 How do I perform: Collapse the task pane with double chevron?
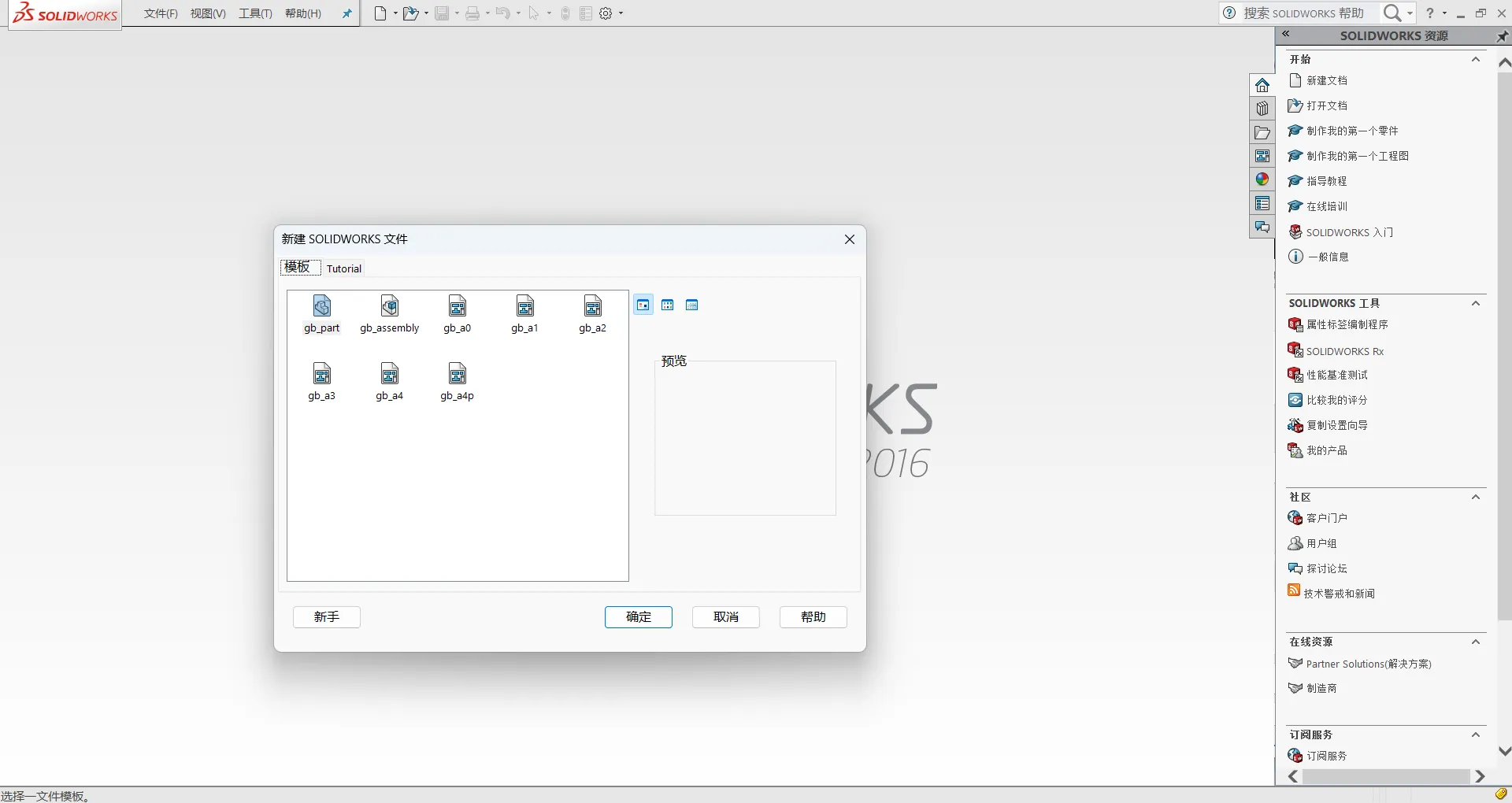pyautogui.click(x=1285, y=34)
